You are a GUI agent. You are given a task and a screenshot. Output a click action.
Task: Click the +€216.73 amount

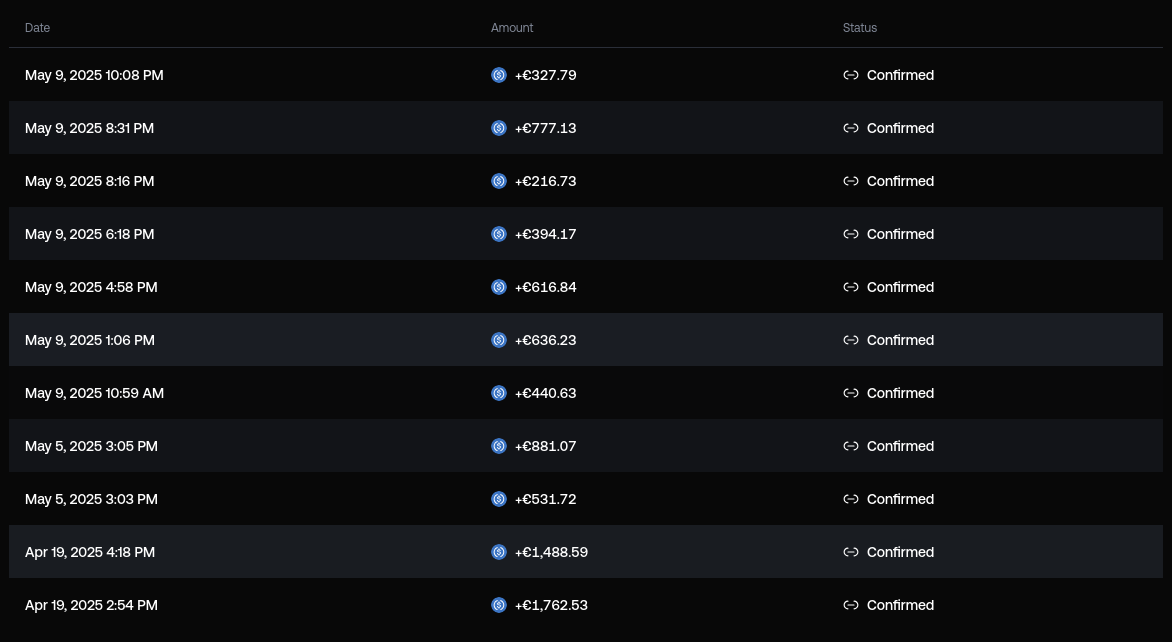[x=545, y=181]
